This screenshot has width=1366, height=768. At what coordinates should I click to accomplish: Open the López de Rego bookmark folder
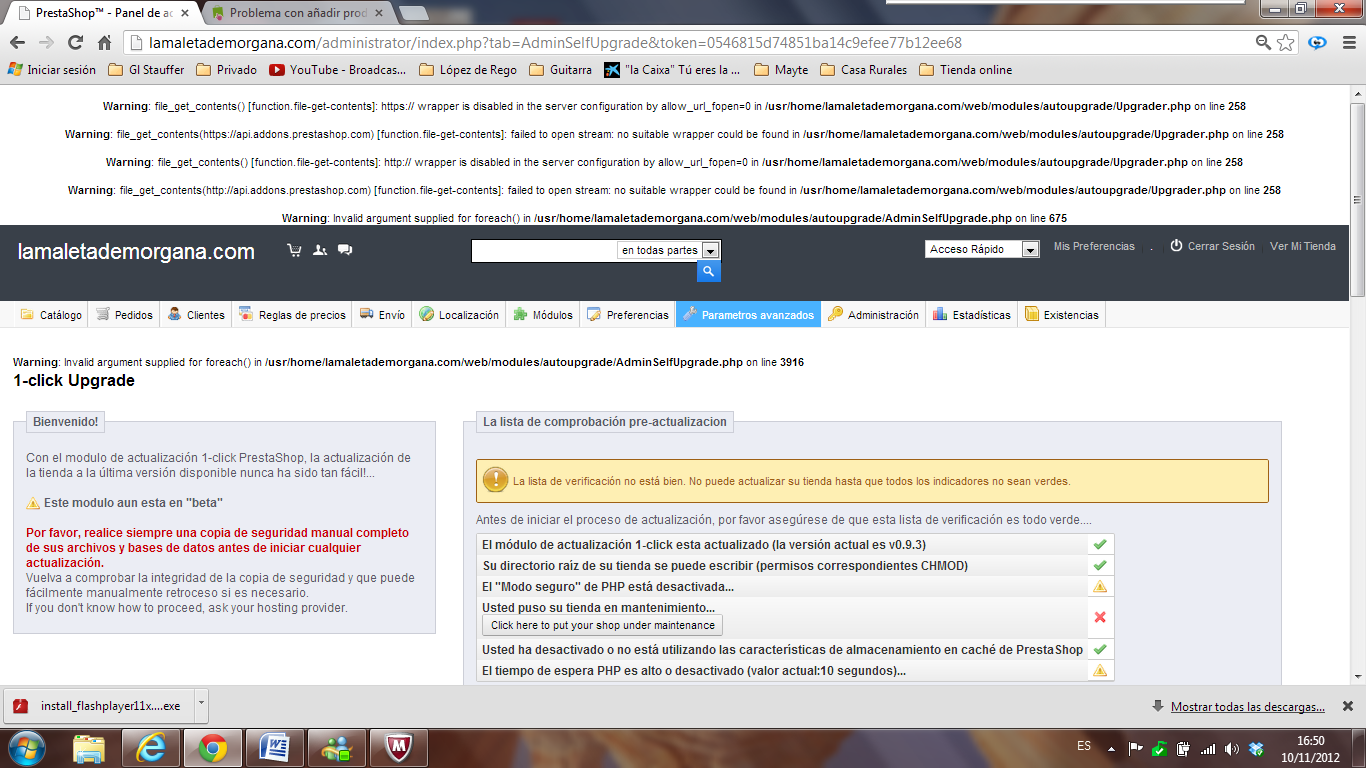[x=468, y=70]
